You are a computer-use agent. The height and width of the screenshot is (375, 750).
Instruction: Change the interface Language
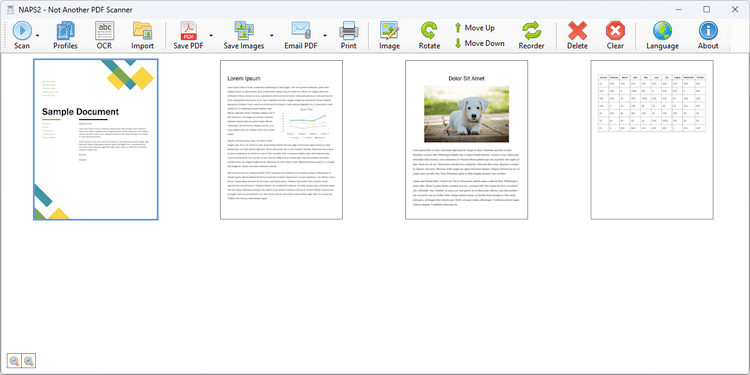pyautogui.click(x=662, y=36)
